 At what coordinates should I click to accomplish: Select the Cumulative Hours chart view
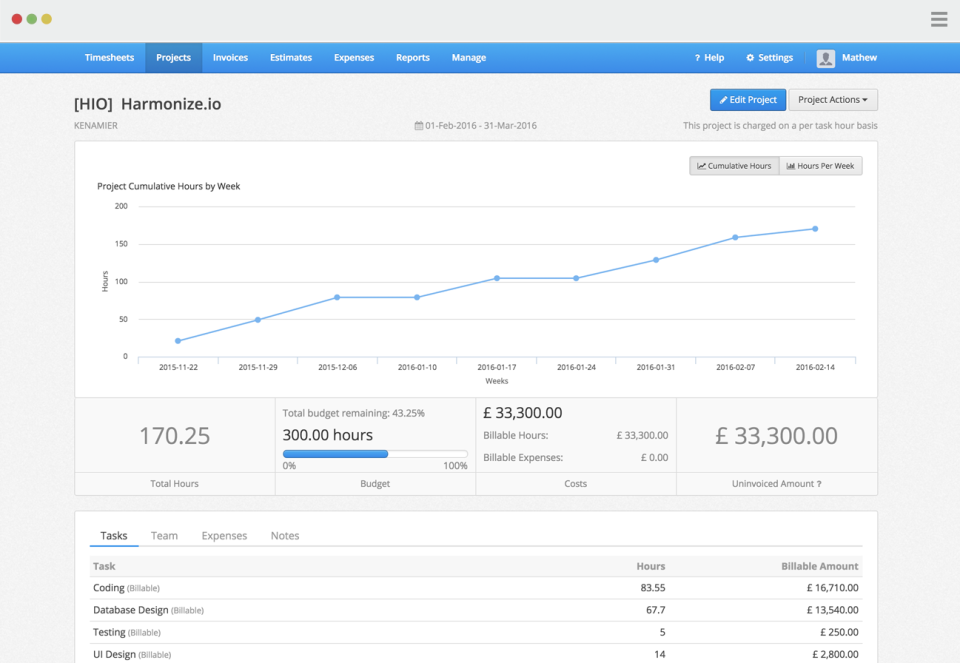733,165
